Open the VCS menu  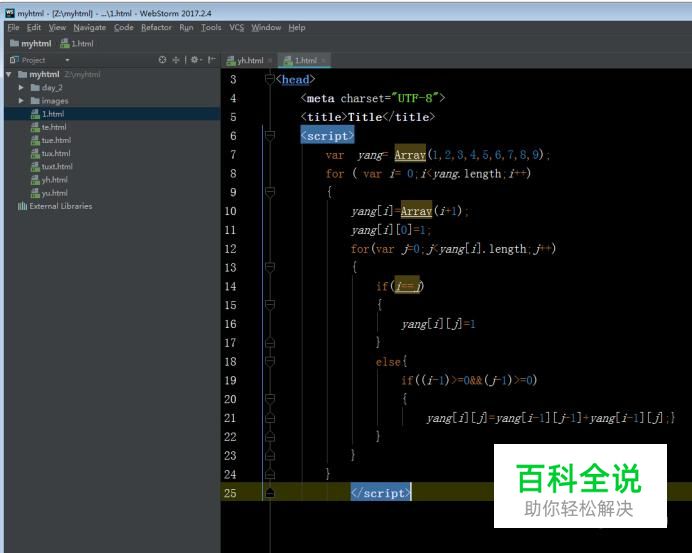[x=237, y=27]
